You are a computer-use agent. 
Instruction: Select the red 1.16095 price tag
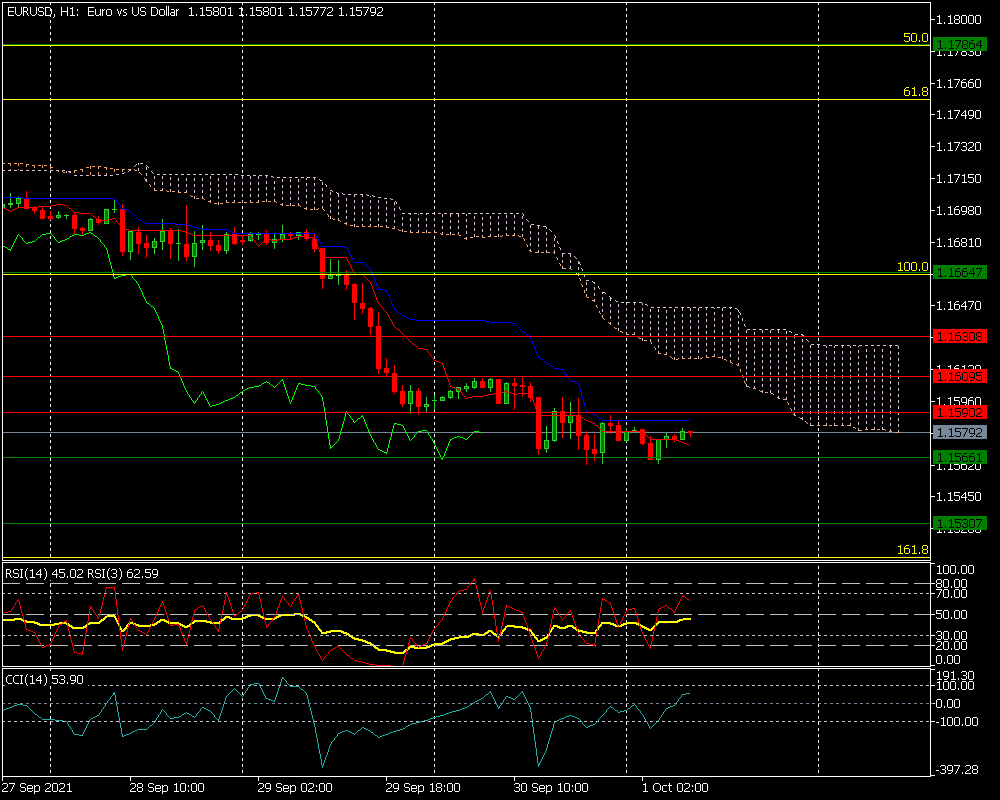tap(959, 376)
